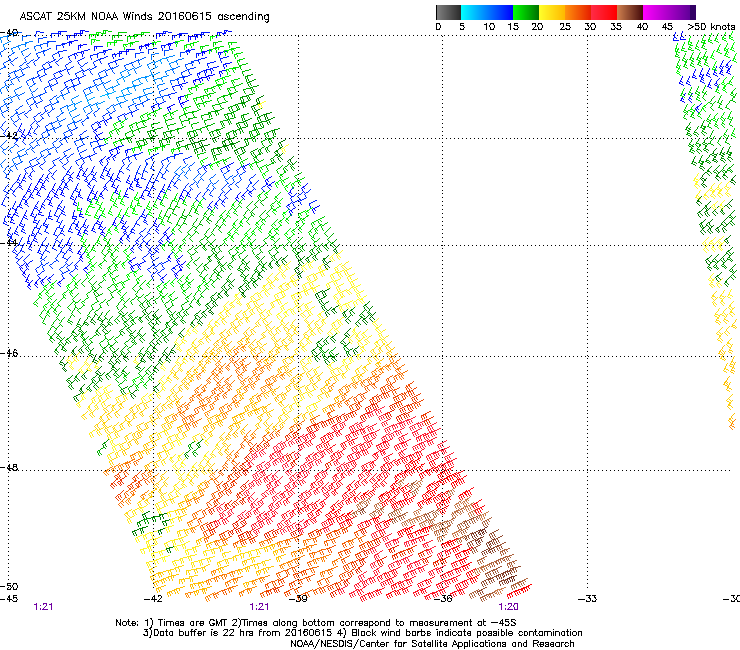
Task: Click the yellow 20-25 knots legend color
Action: point(552,12)
